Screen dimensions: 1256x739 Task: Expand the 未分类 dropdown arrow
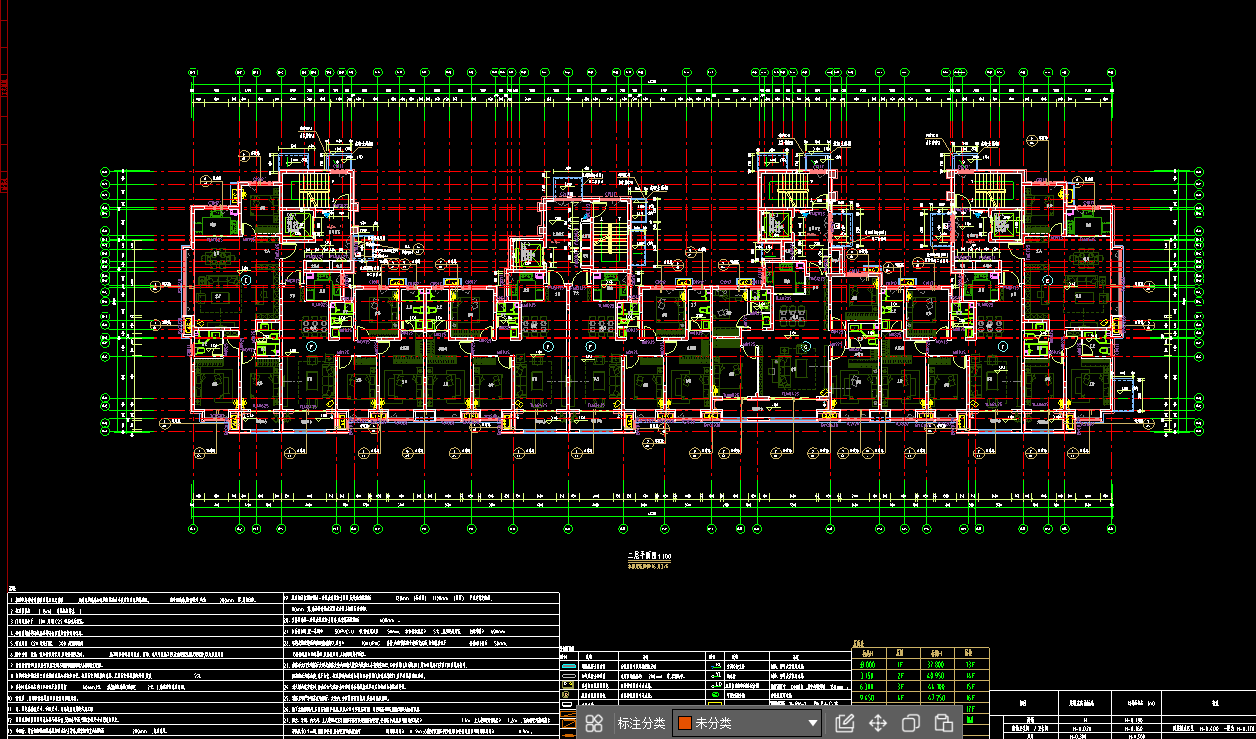(x=813, y=723)
